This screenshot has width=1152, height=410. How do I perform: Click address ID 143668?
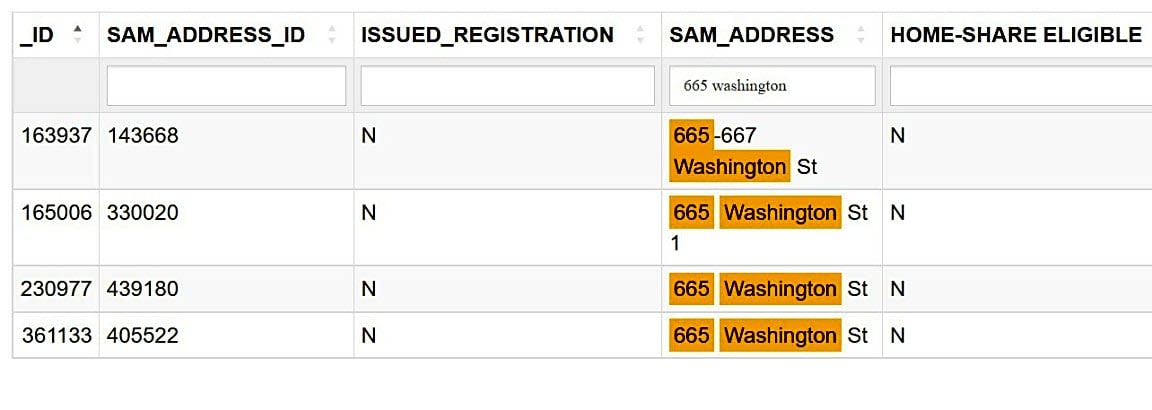[143, 136]
